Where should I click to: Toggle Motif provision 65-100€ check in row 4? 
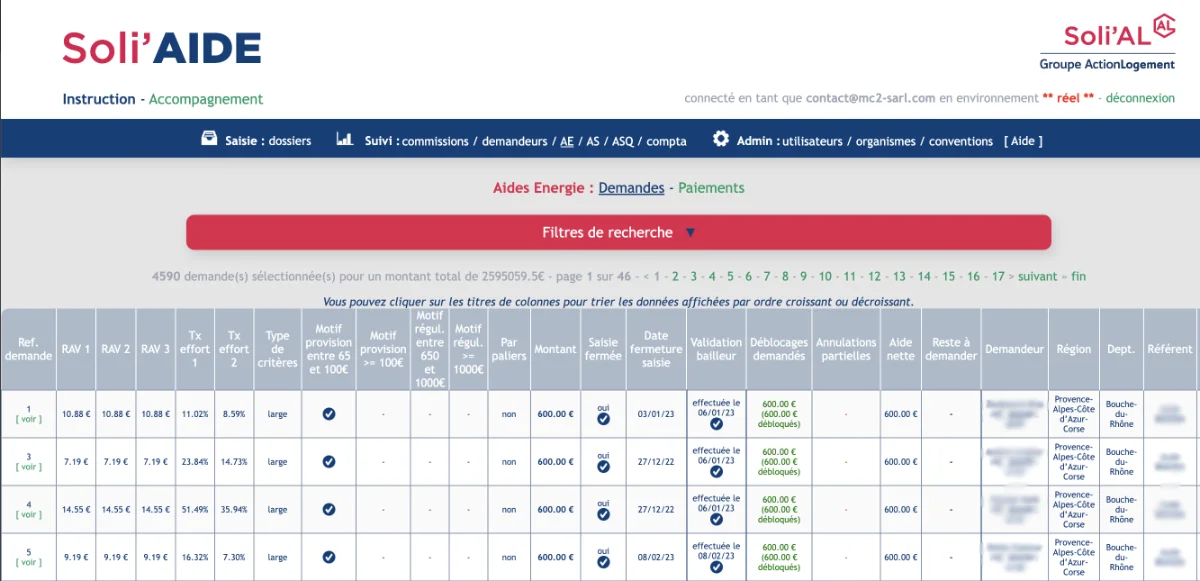[x=329, y=510]
